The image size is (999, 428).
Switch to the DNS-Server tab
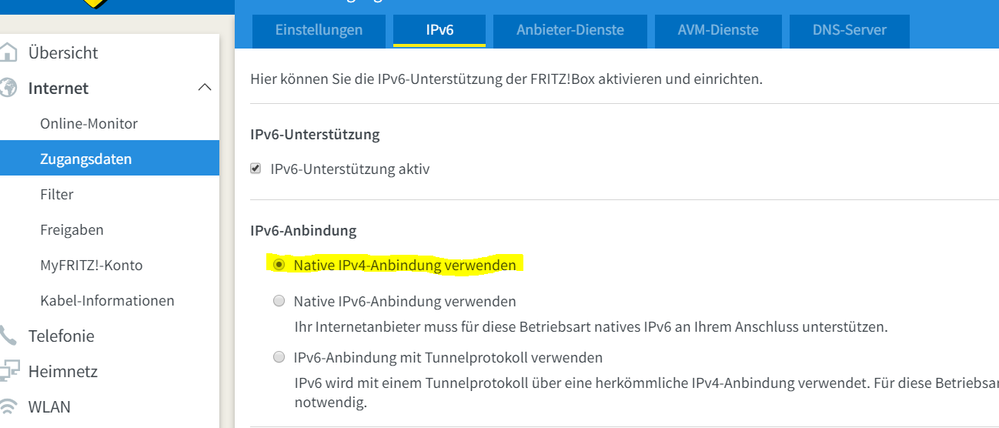point(849,30)
